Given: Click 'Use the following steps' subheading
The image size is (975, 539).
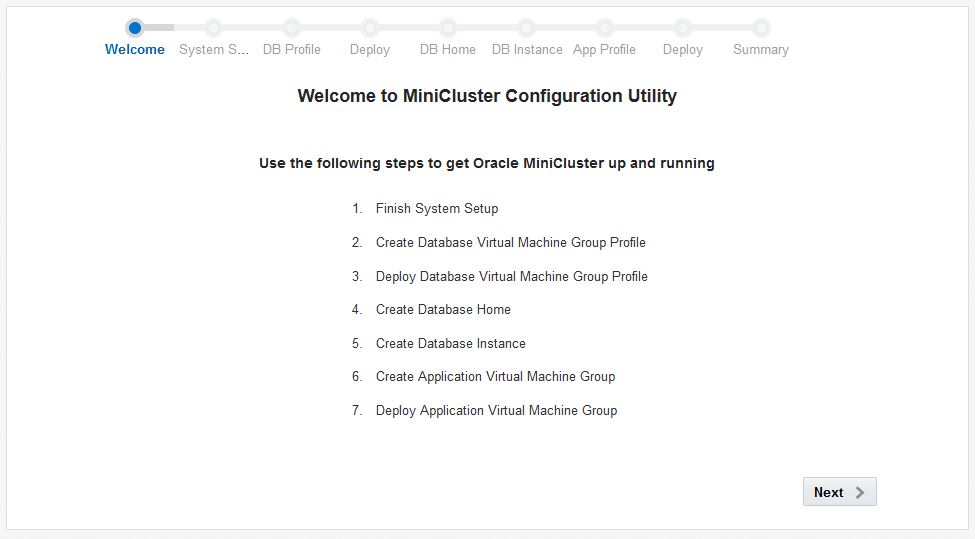Looking at the screenshot, I should click(487, 164).
